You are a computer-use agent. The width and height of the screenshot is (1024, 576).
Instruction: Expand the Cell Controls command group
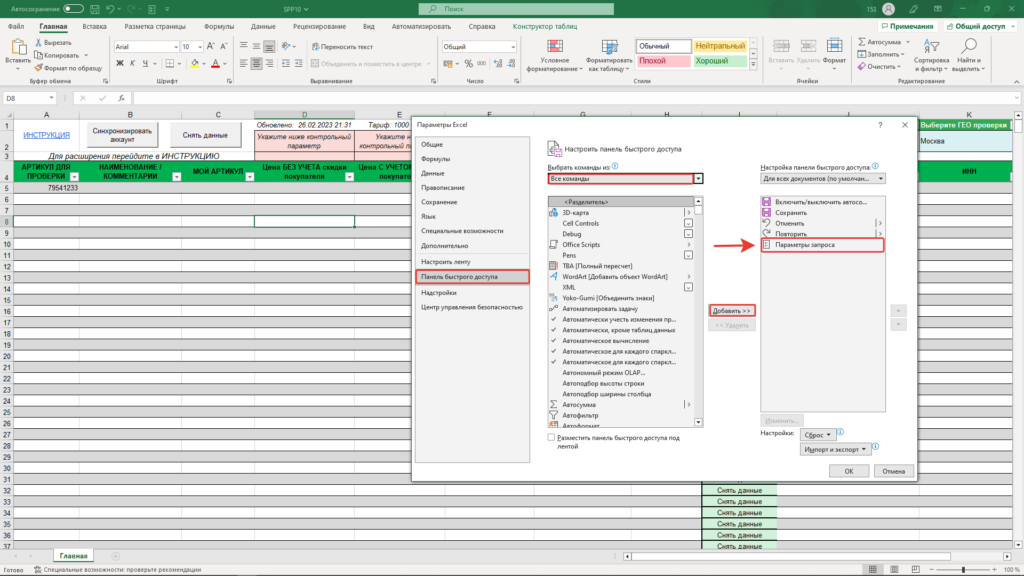click(688, 223)
